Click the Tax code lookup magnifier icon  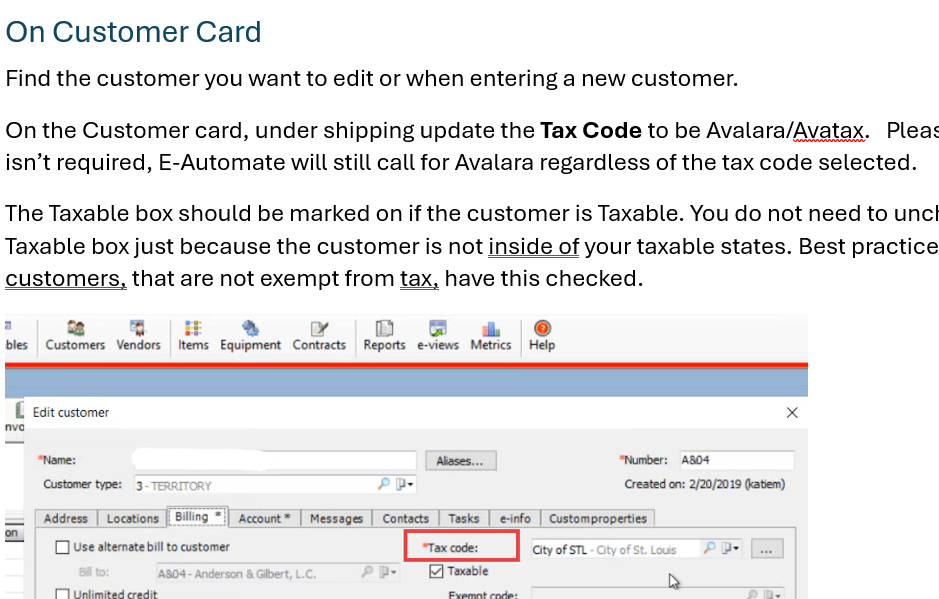coord(710,547)
